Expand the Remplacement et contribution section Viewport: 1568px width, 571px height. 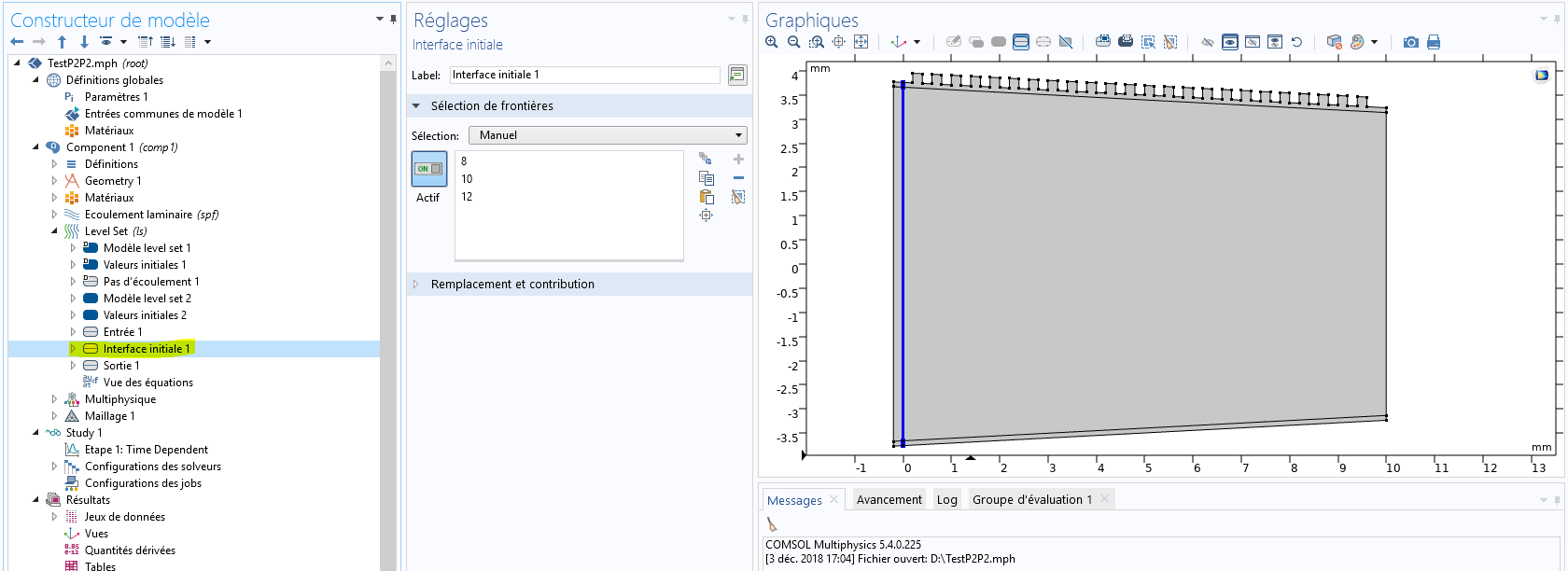511,285
